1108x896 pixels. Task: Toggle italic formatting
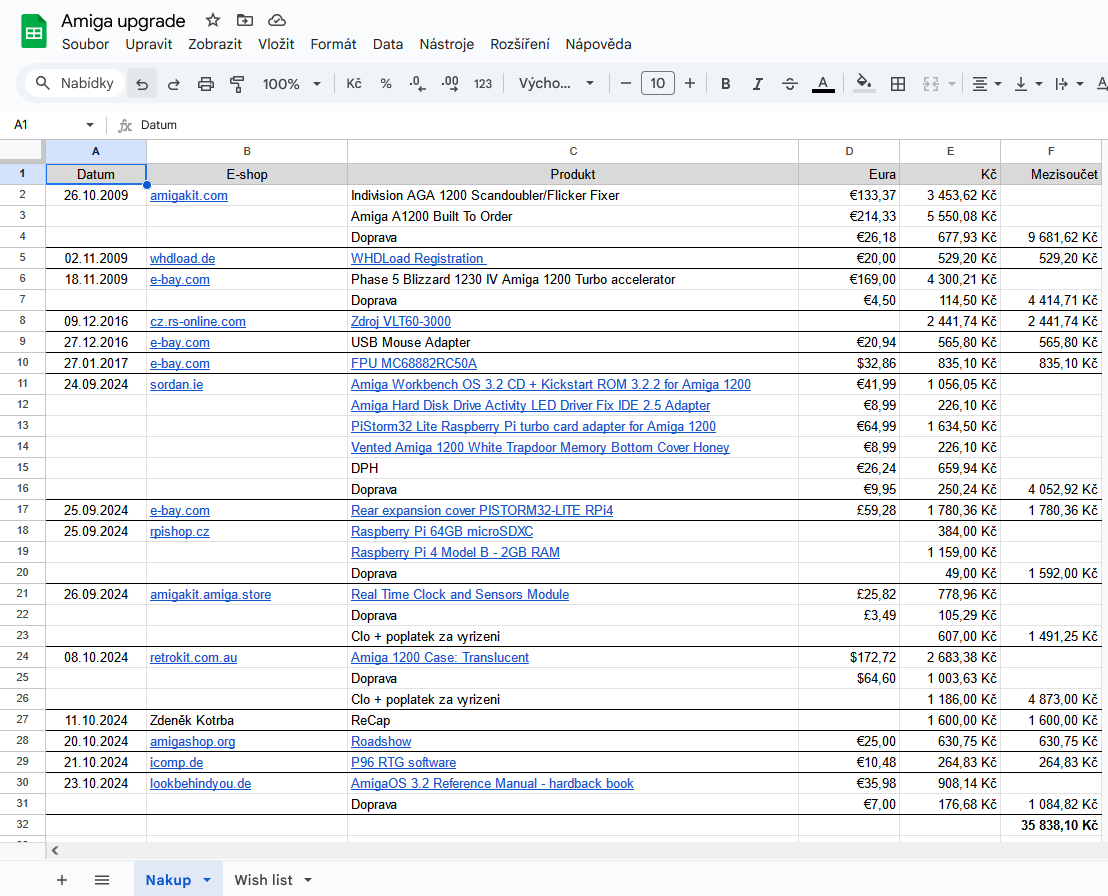coord(758,84)
